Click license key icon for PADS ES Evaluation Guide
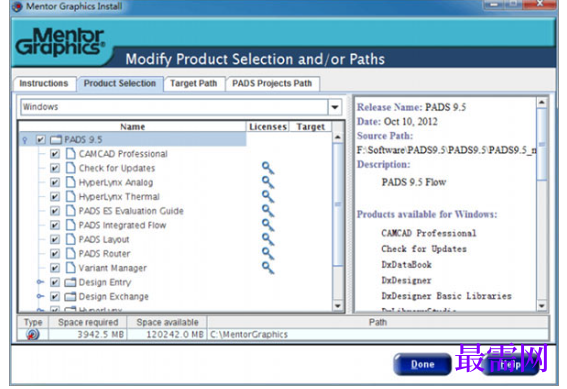The height and width of the screenshot is (389, 567). point(268,211)
